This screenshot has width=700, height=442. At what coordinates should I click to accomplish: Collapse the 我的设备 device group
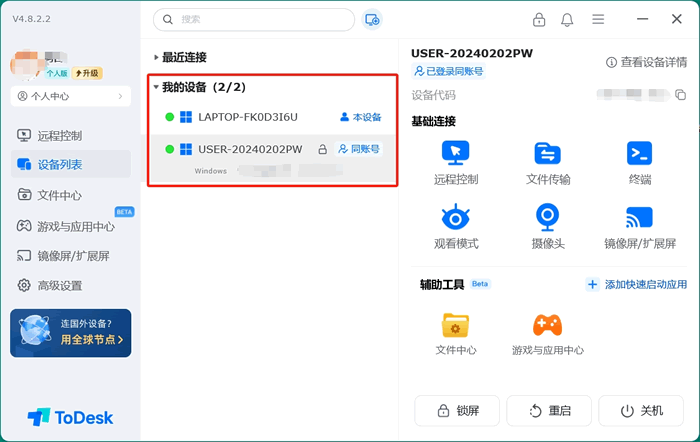156,88
